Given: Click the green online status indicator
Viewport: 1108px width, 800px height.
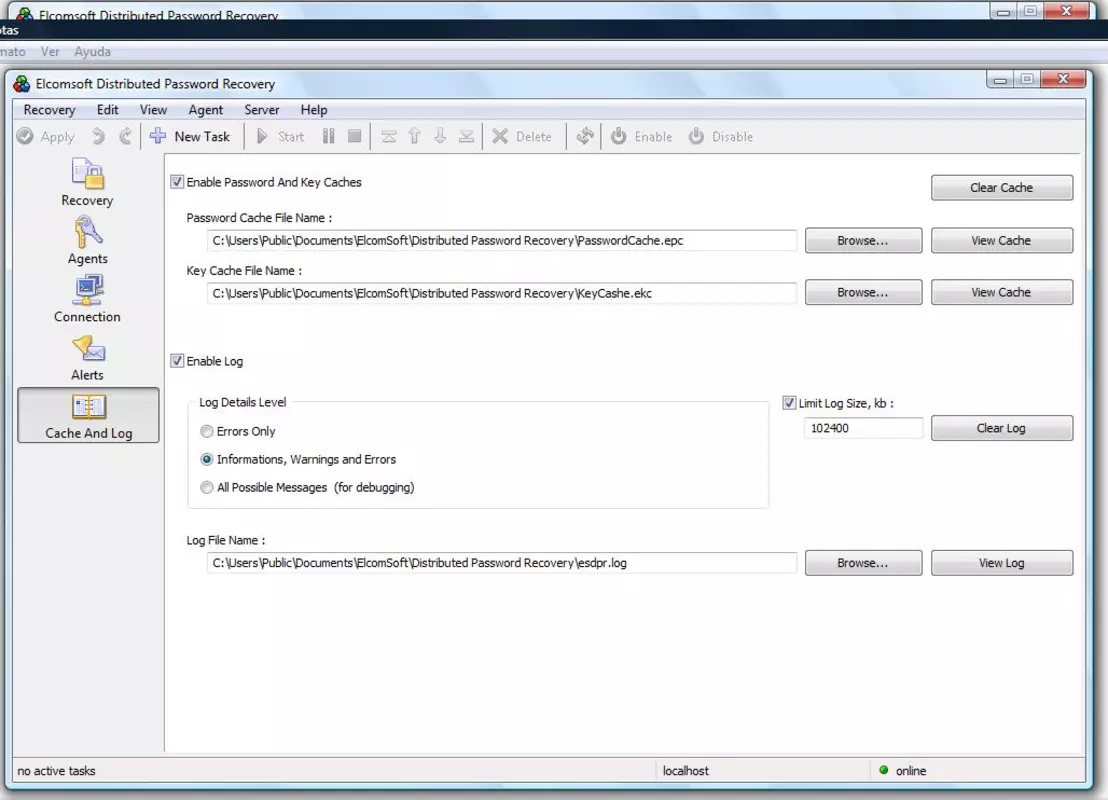Looking at the screenshot, I should tap(883, 770).
